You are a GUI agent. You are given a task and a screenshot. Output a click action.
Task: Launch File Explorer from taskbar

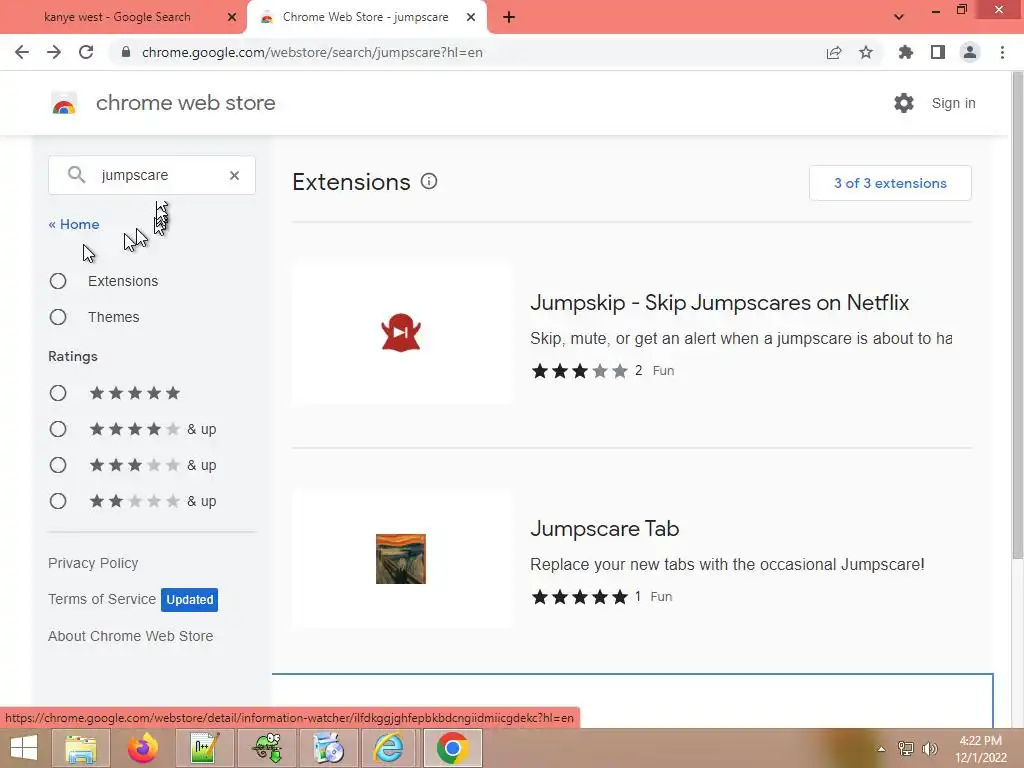click(81, 748)
